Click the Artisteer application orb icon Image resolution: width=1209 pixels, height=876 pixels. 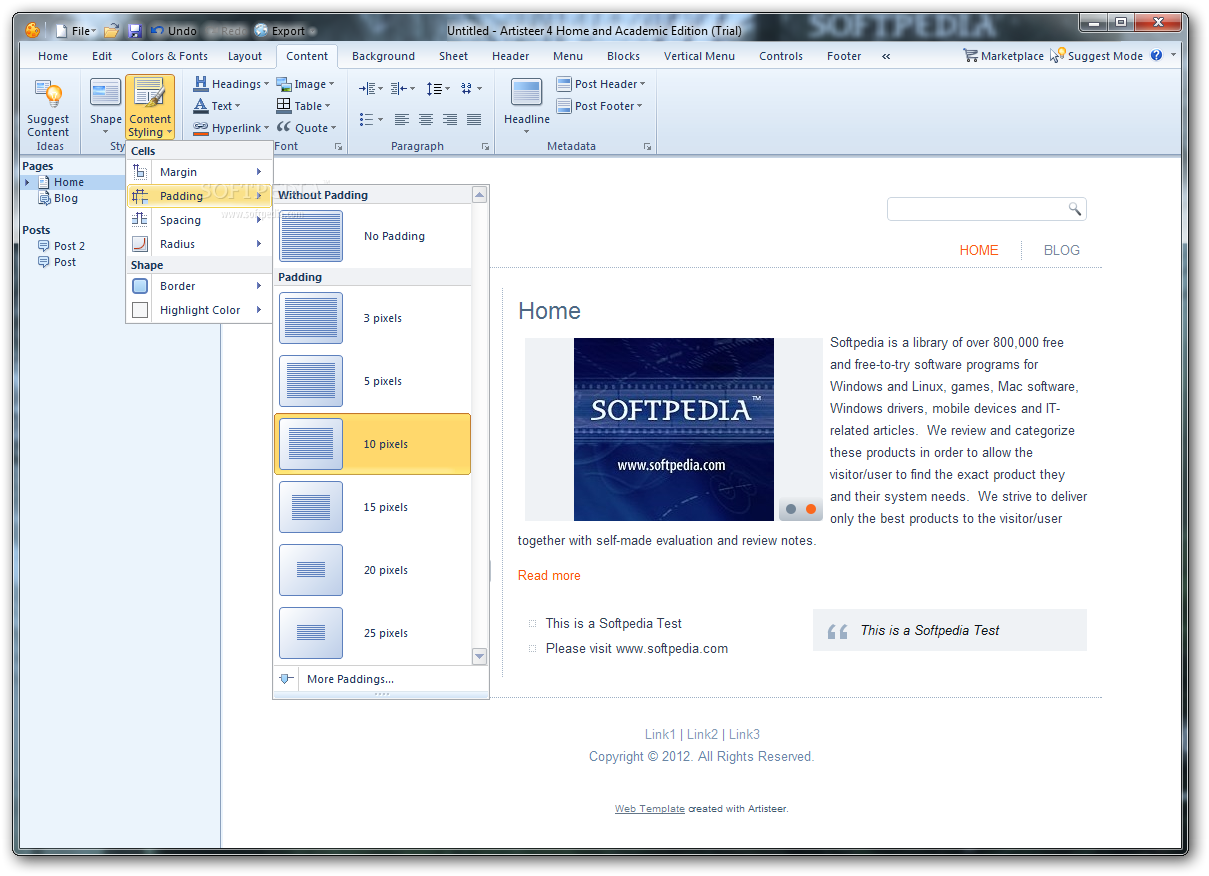click(x=32, y=30)
